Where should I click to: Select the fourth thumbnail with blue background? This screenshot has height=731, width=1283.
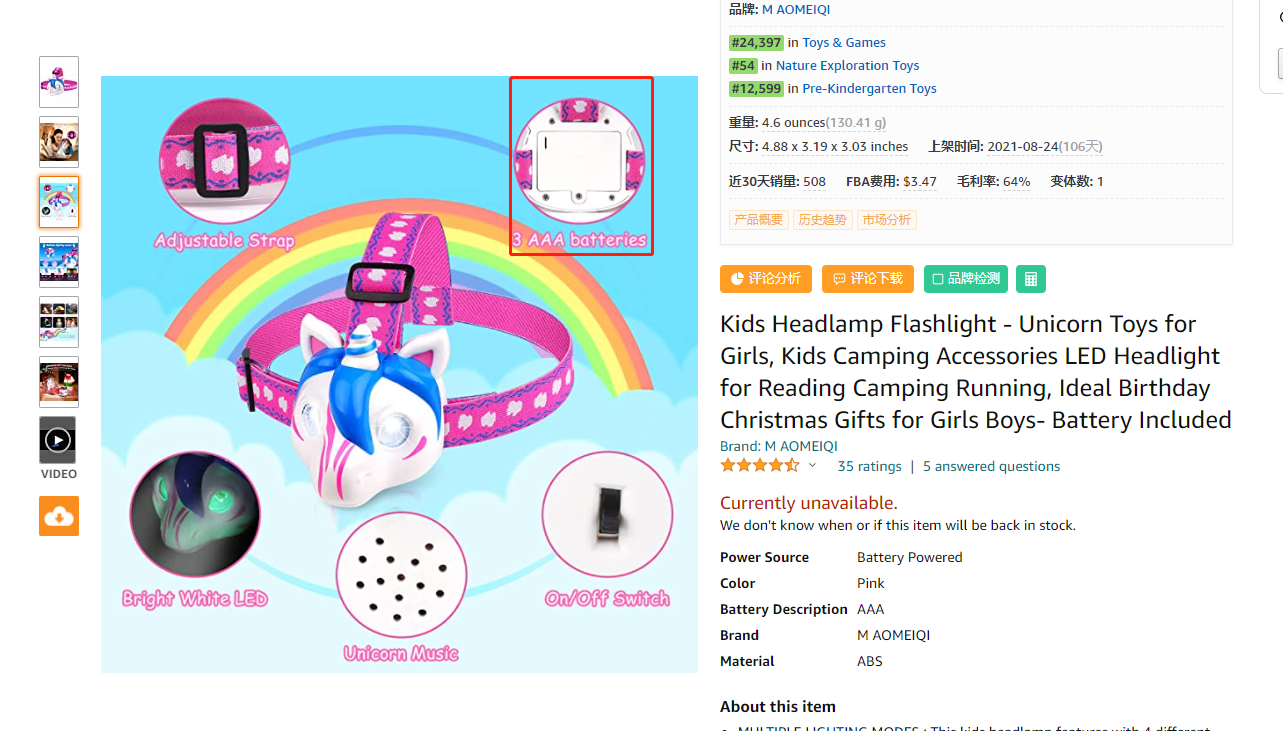(59, 262)
